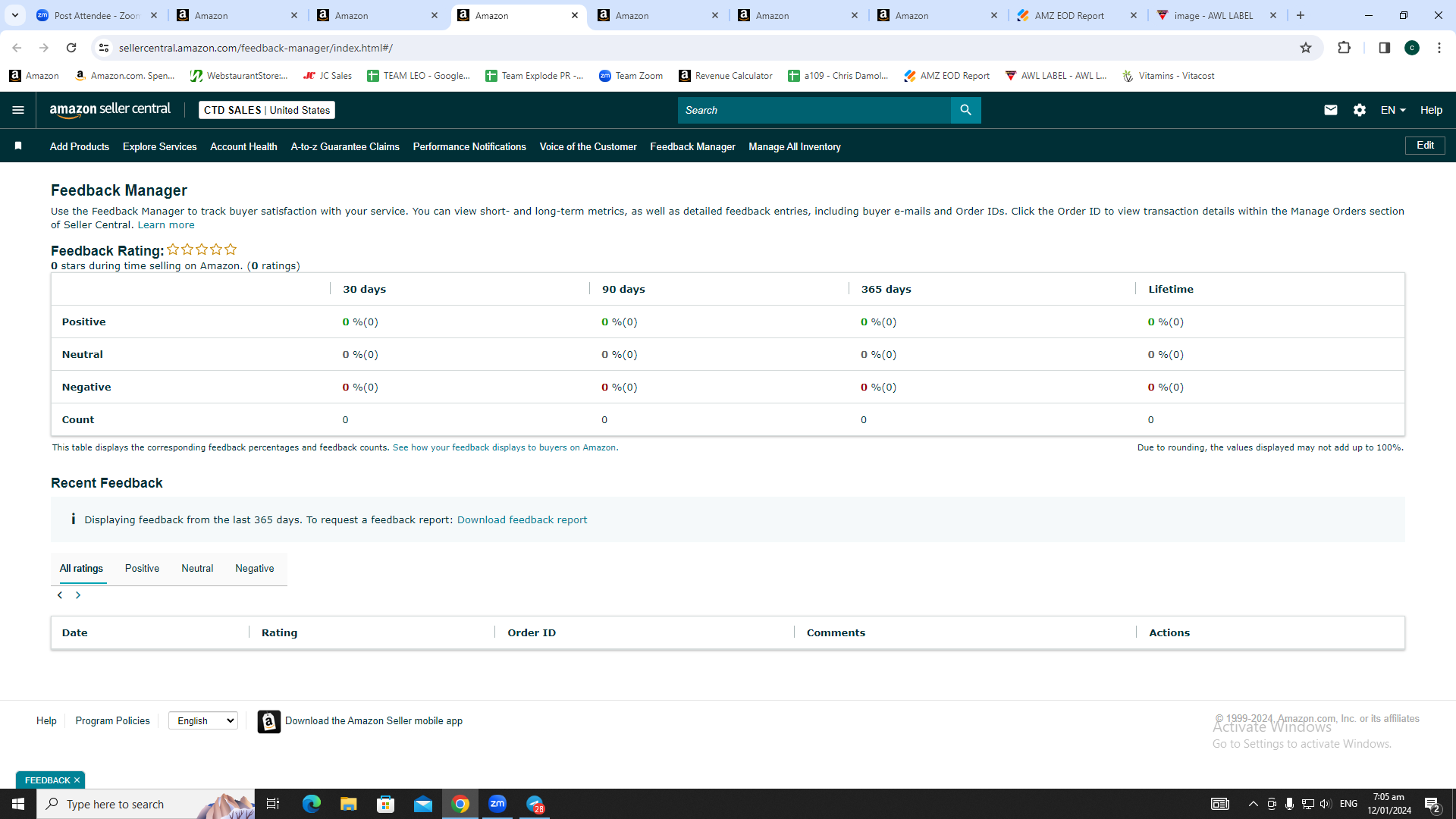Open Windows notification center icon

pyautogui.click(x=1432, y=804)
